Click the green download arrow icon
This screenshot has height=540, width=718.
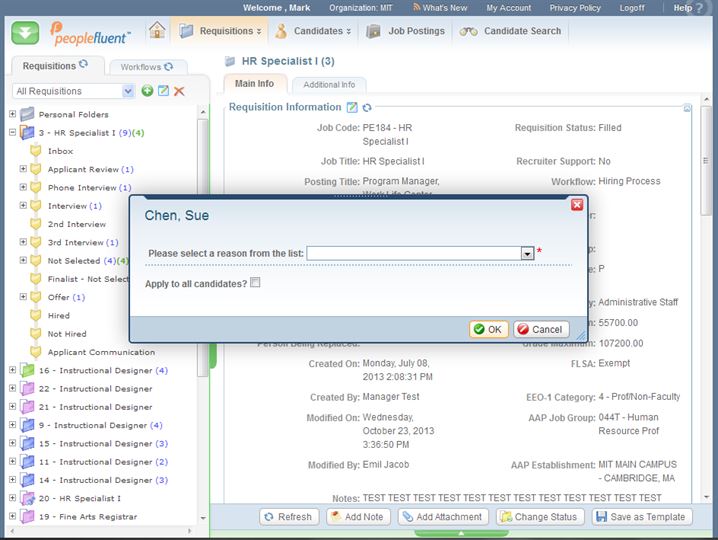coord(26,32)
